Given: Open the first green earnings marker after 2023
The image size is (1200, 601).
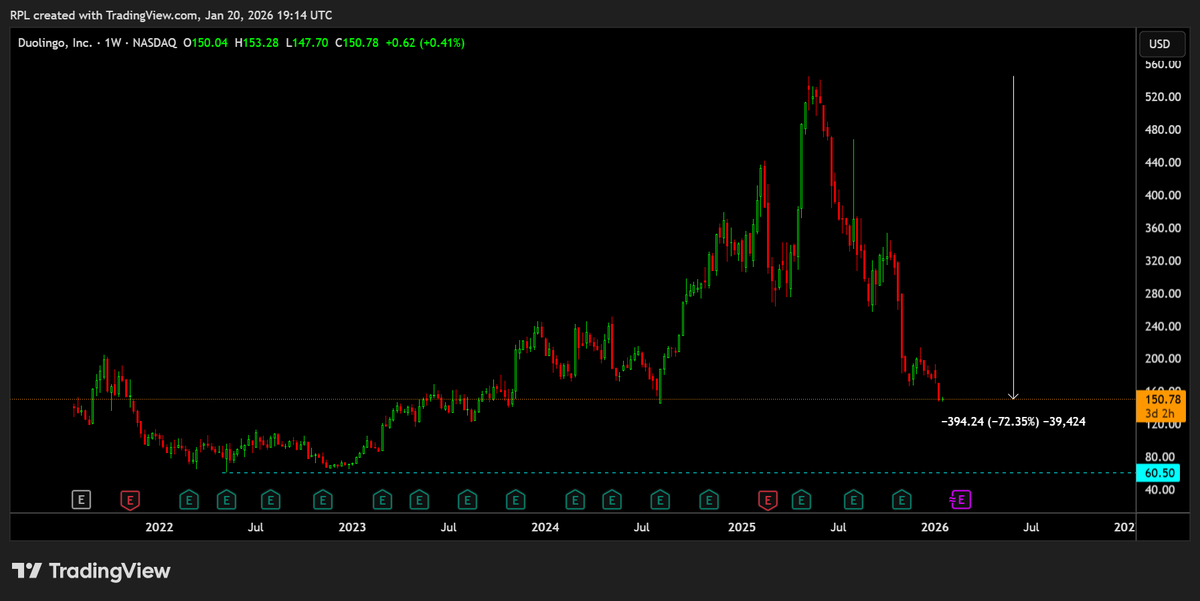Looking at the screenshot, I should 381,498.
